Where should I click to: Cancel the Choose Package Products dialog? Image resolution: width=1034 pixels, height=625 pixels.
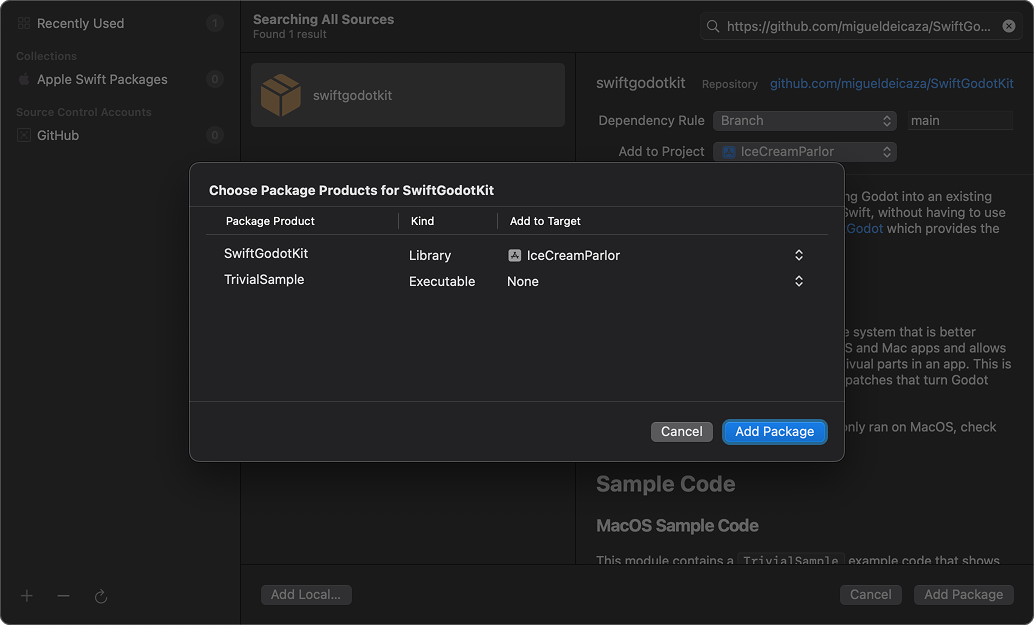coord(681,432)
